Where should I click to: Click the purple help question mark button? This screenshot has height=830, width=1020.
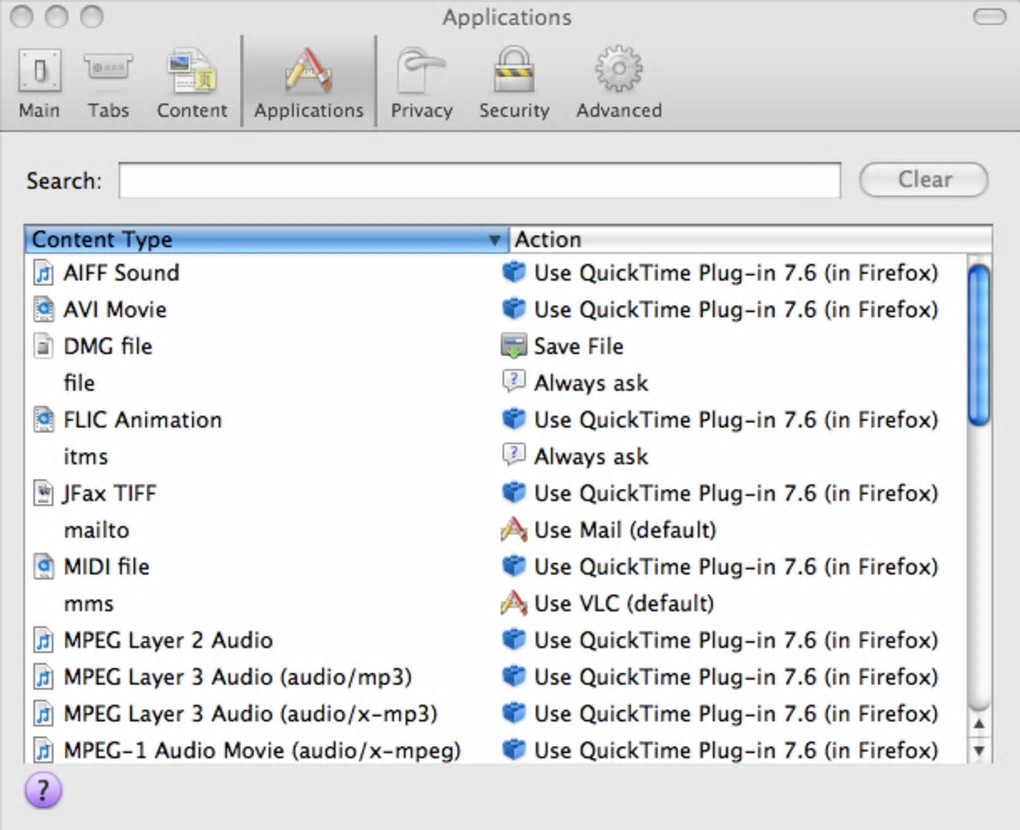tap(43, 790)
